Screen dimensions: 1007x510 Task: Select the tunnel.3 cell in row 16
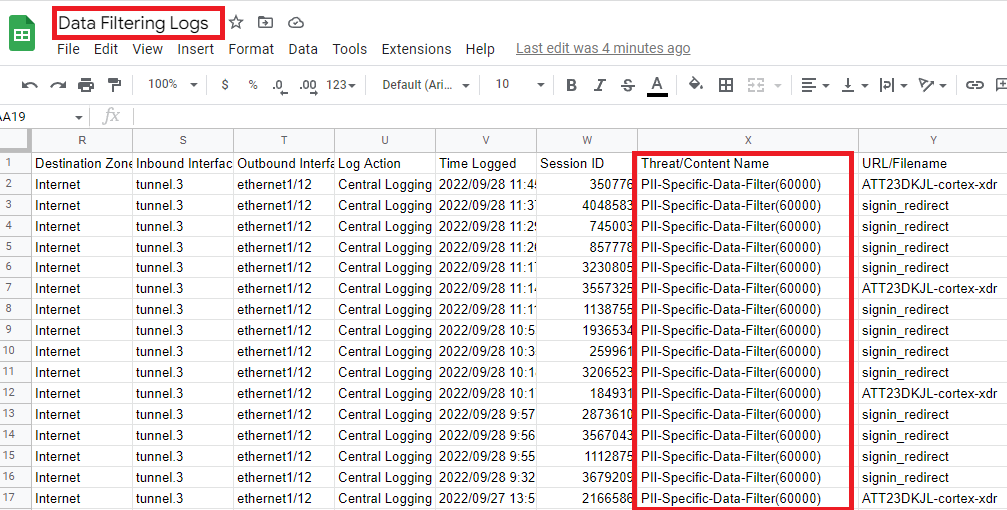tap(182, 477)
